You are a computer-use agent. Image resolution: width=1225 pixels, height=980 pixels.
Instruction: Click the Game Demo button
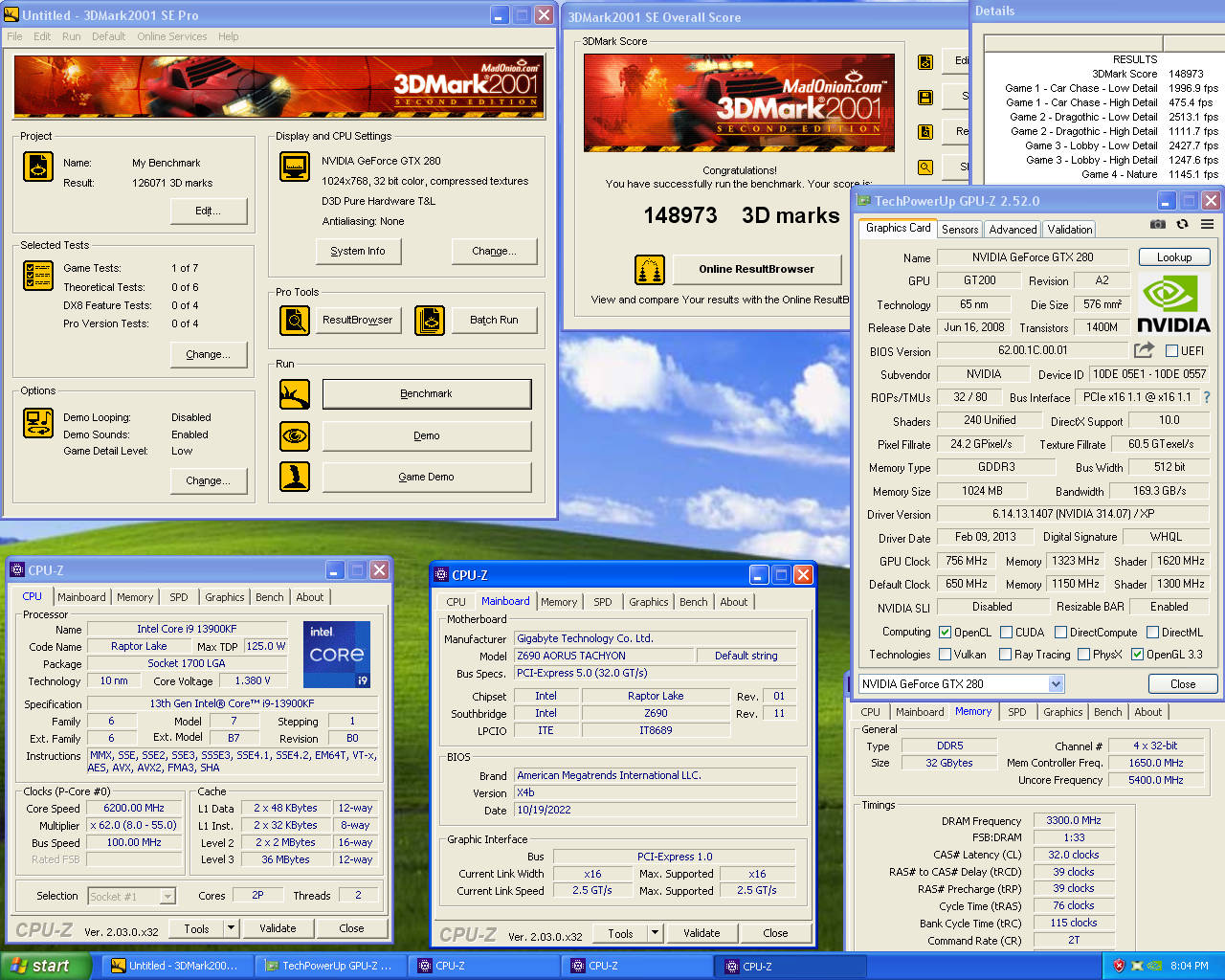427,477
